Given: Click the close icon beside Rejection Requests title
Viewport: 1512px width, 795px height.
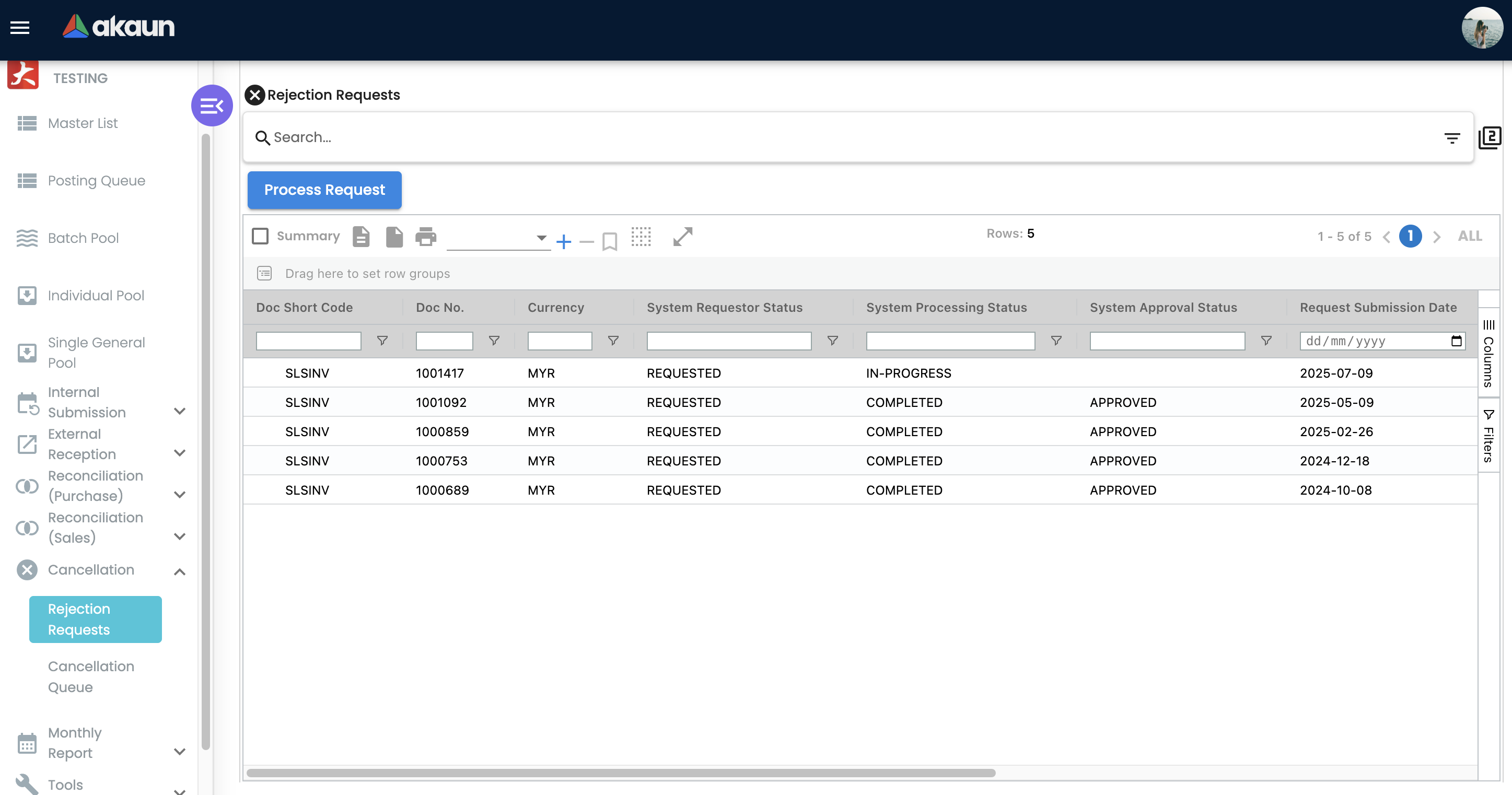Looking at the screenshot, I should pos(255,95).
